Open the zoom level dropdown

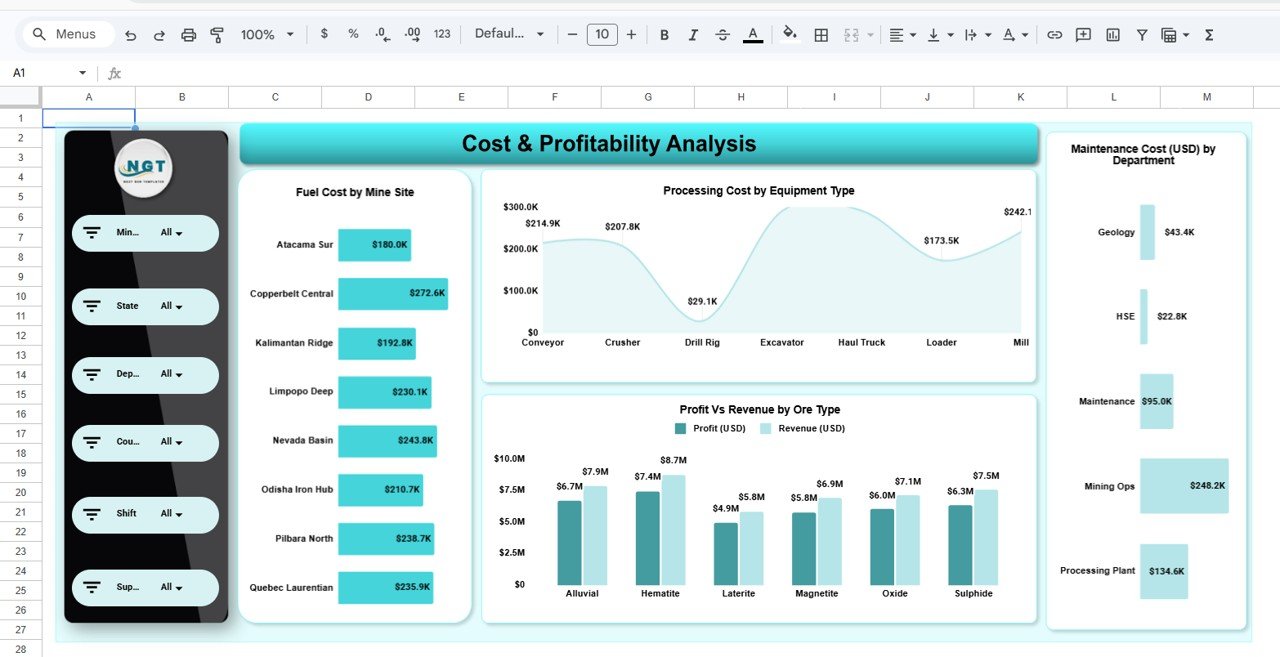tap(267, 35)
